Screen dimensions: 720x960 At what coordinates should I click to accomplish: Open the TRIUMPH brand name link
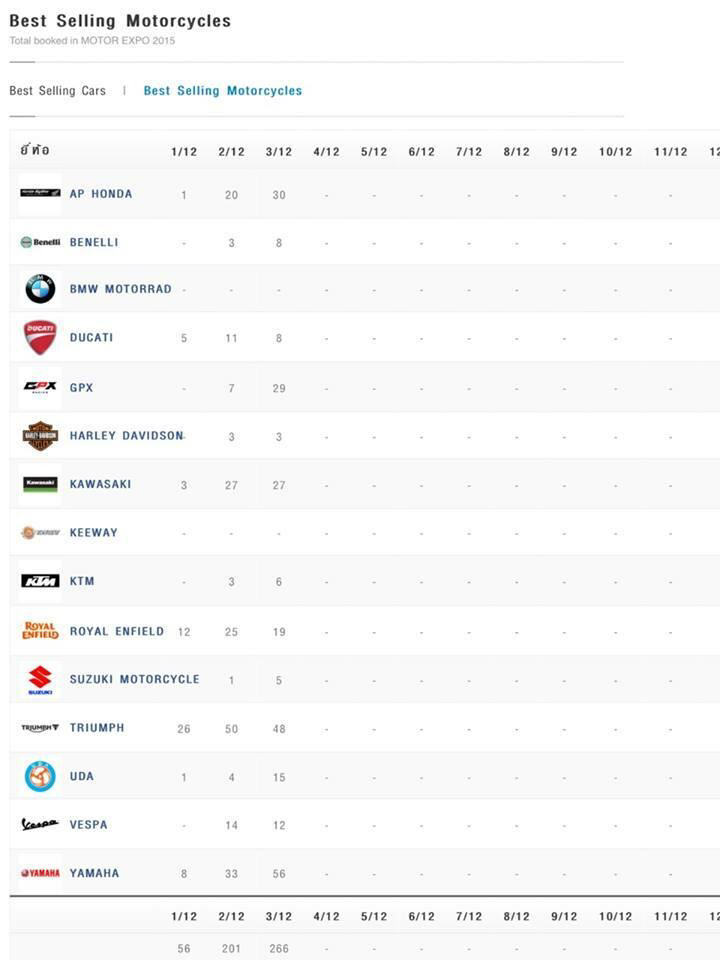(x=97, y=728)
